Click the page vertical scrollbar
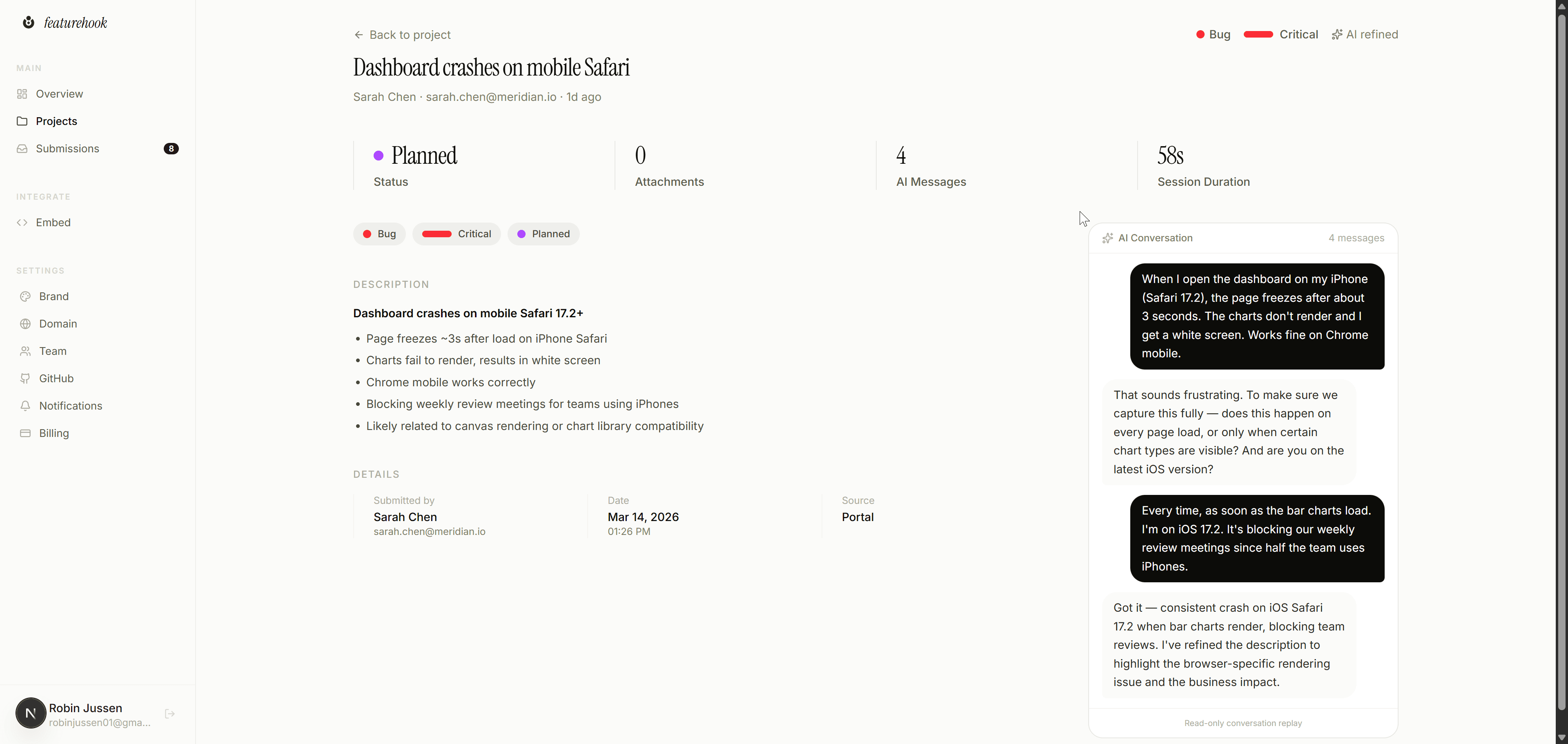The height and width of the screenshot is (744, 1568). 1561,365
